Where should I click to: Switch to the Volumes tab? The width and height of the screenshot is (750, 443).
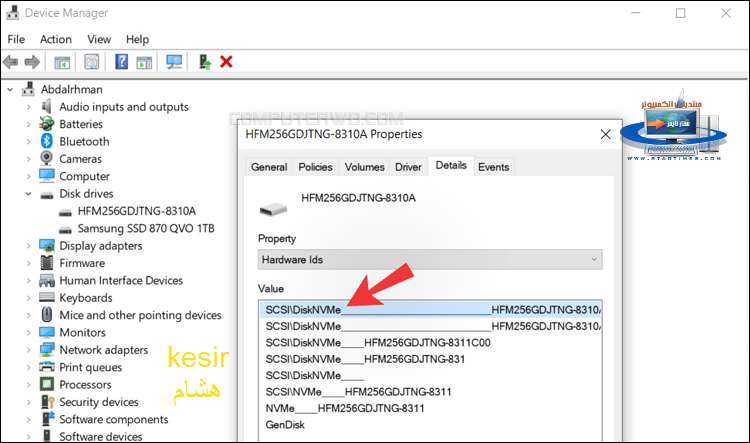click(364, 167)
